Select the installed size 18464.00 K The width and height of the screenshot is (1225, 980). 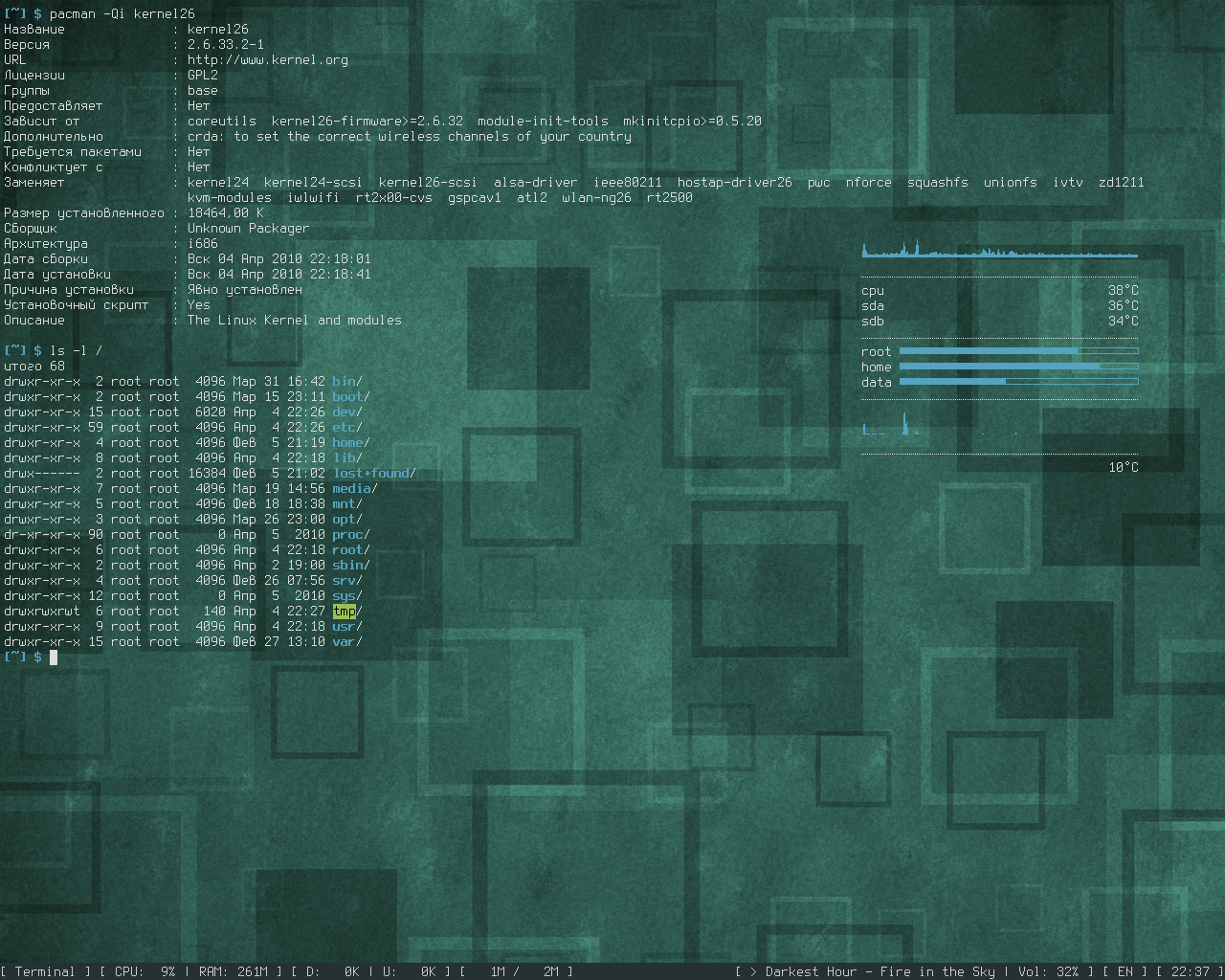point(226,212)
